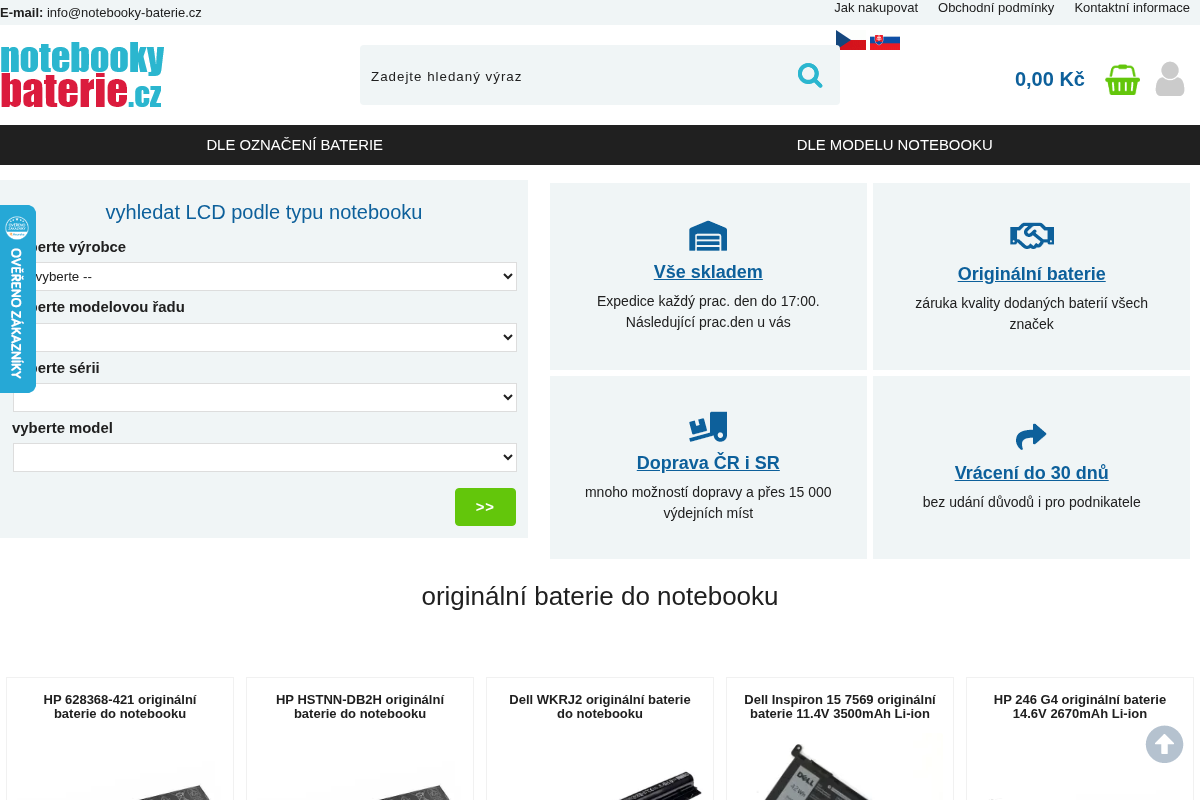This screenshot has width=1200, height=800.
Task: Open the Dle označení baterie menu
Action: click(x=295, y=144)
